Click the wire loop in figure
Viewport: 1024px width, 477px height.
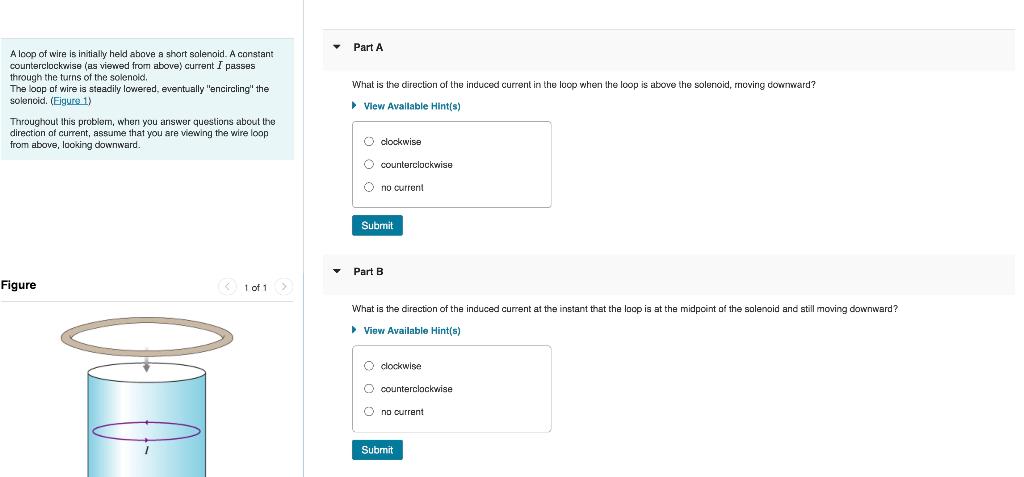click(x=147, y=337)
